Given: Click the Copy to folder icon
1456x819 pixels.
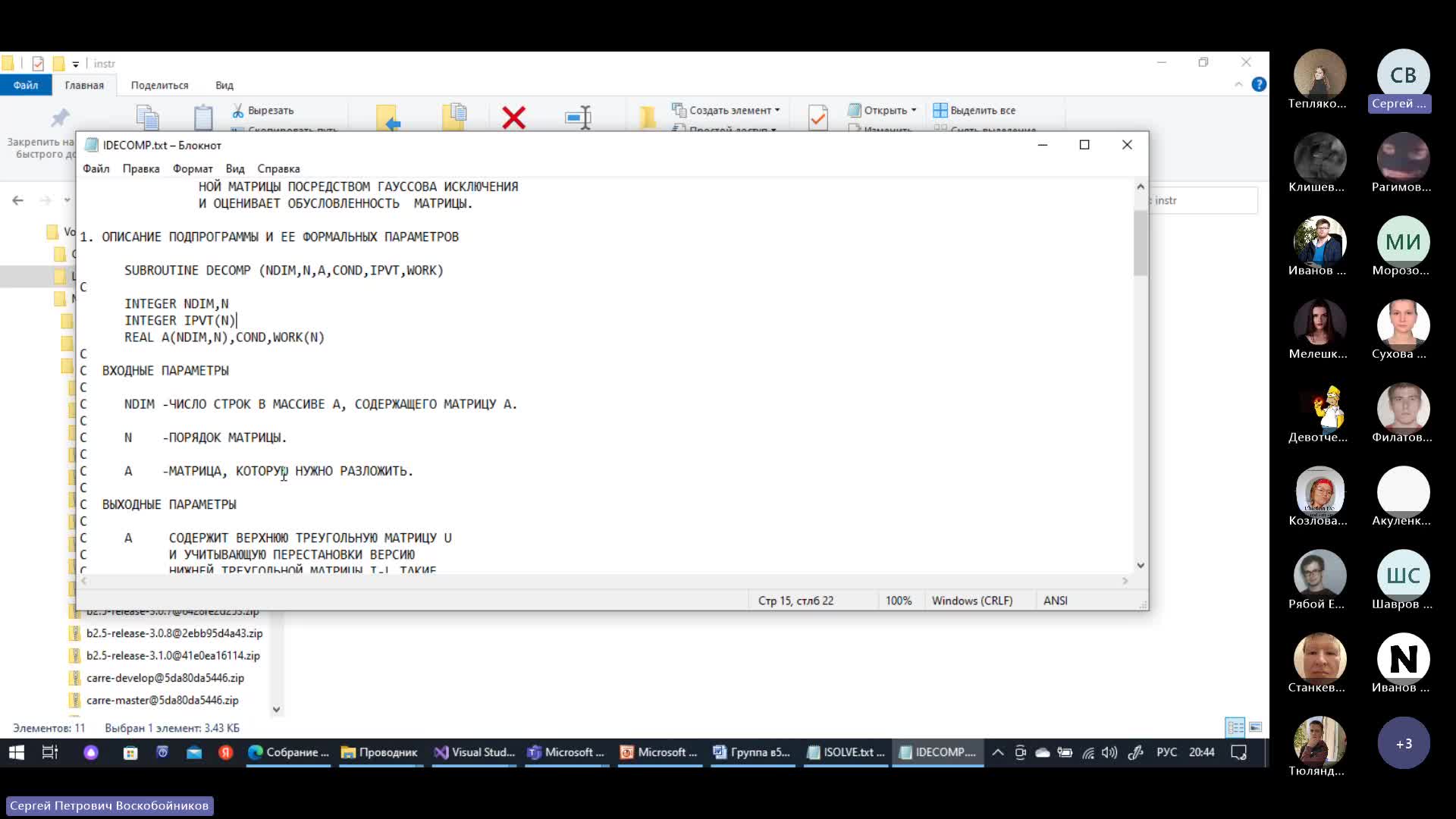Looking at the screenshot, I should 454,116.
